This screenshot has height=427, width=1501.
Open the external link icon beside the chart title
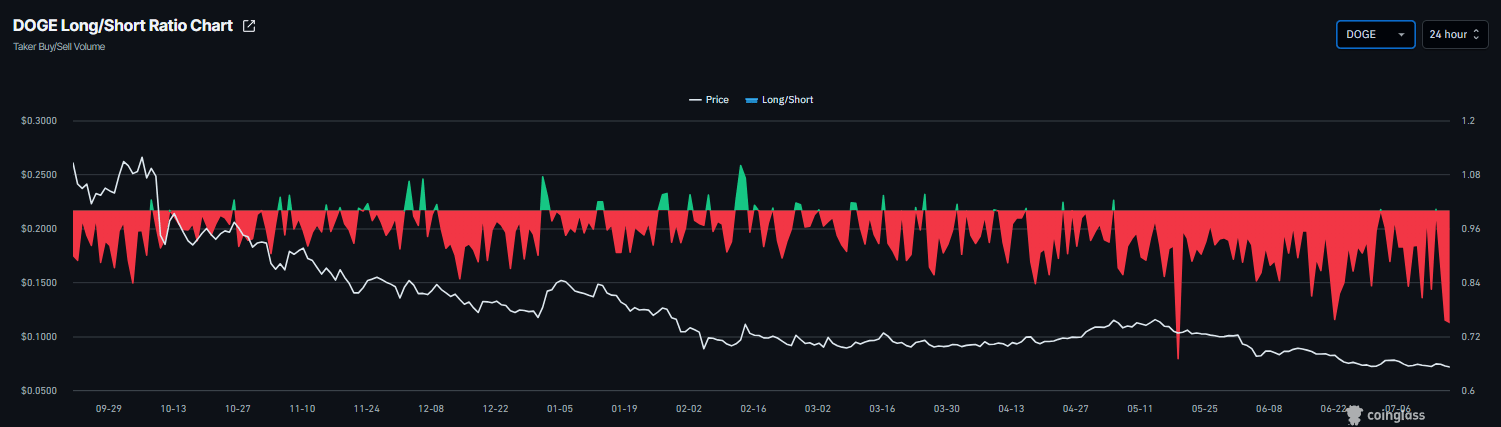[x=249, y=26]
